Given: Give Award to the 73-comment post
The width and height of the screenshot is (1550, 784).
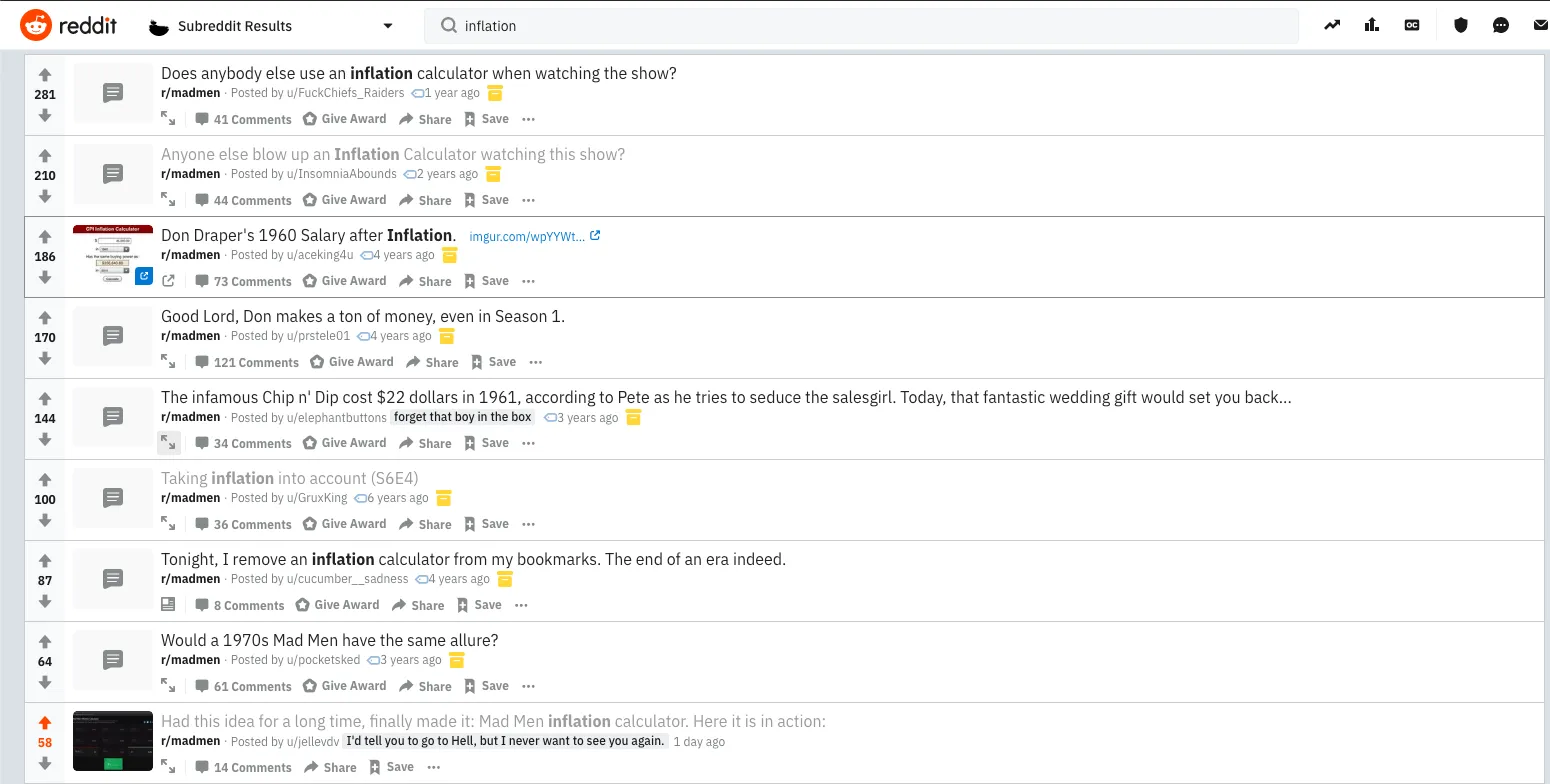Looking at the screenshot, I should click(x=344, y=281).
